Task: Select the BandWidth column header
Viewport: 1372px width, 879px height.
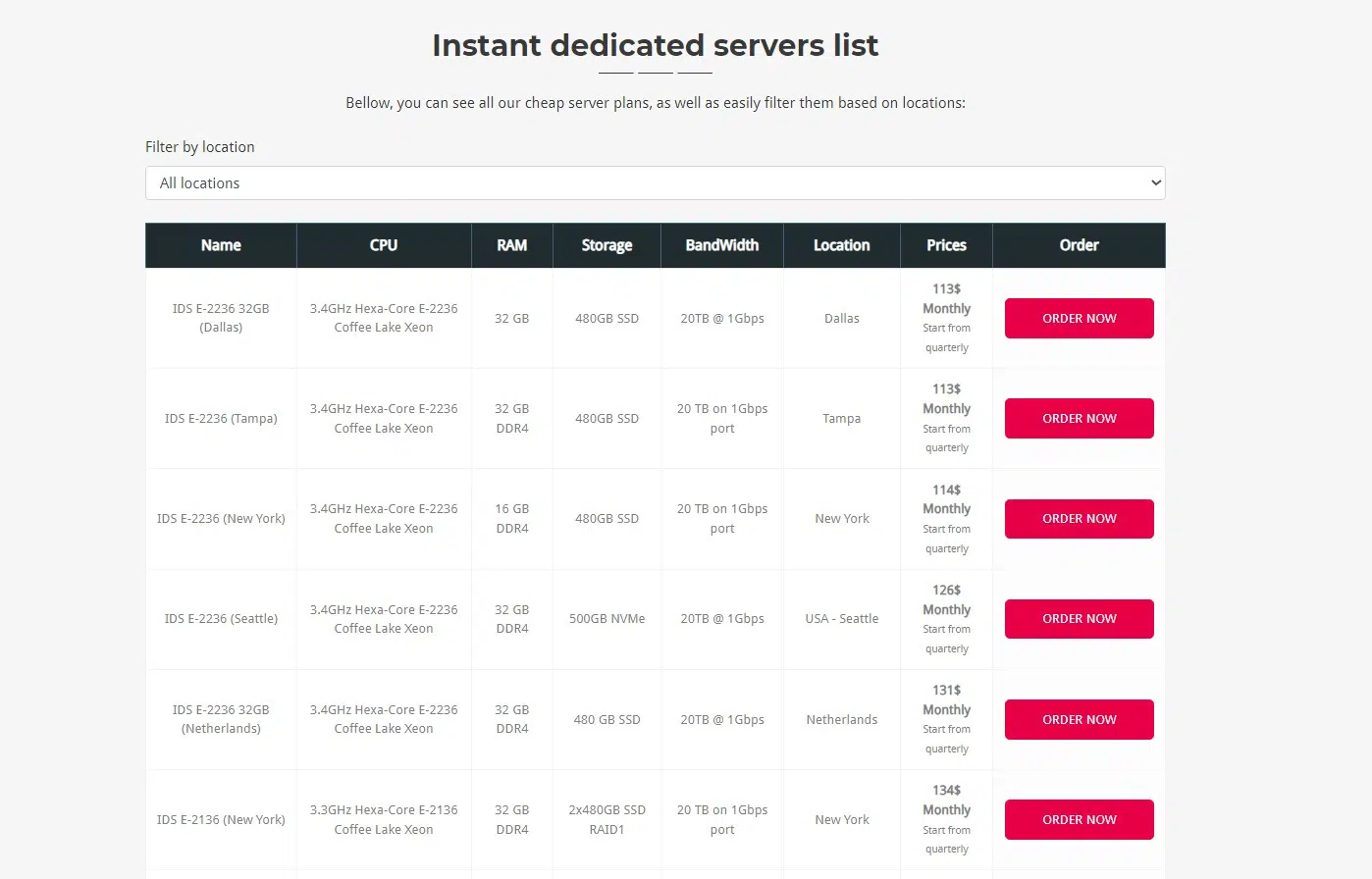Action: click(x=721, y=245)
